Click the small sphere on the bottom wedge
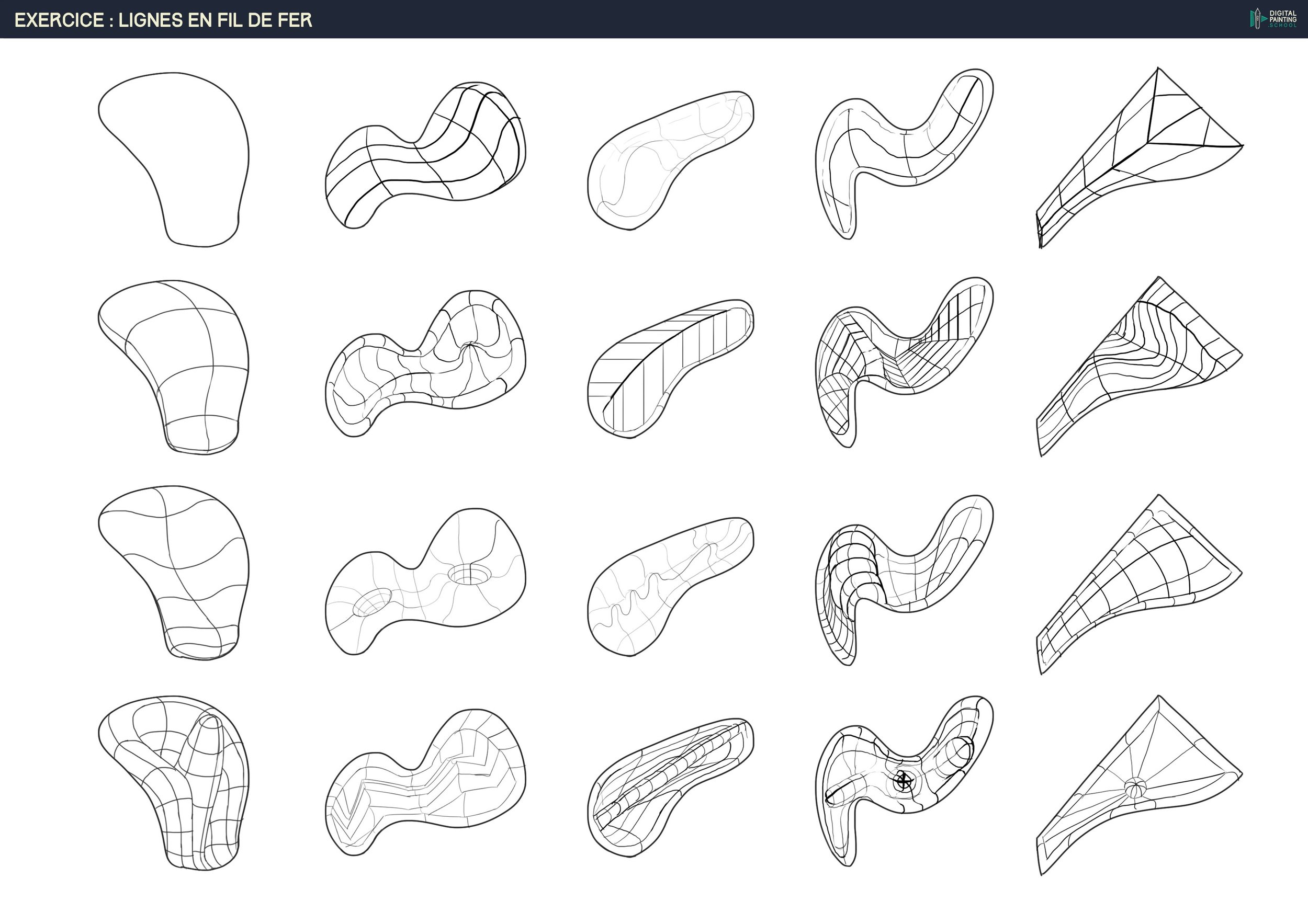1308x924 pixels. (1134, 788)
